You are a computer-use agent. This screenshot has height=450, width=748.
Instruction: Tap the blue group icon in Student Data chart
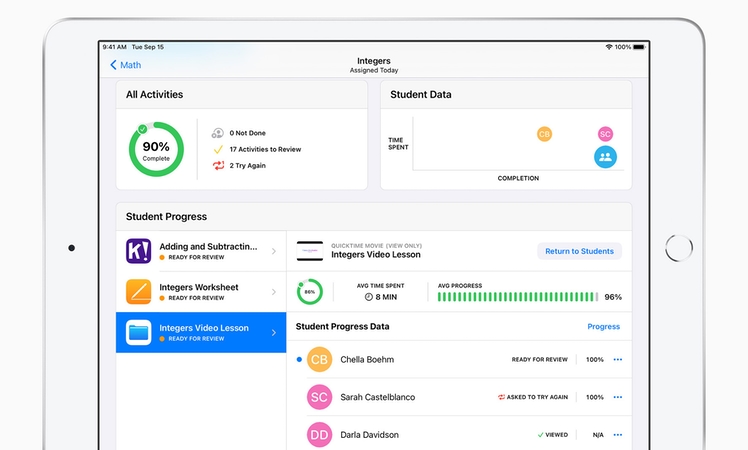click(x=605, y=157)
